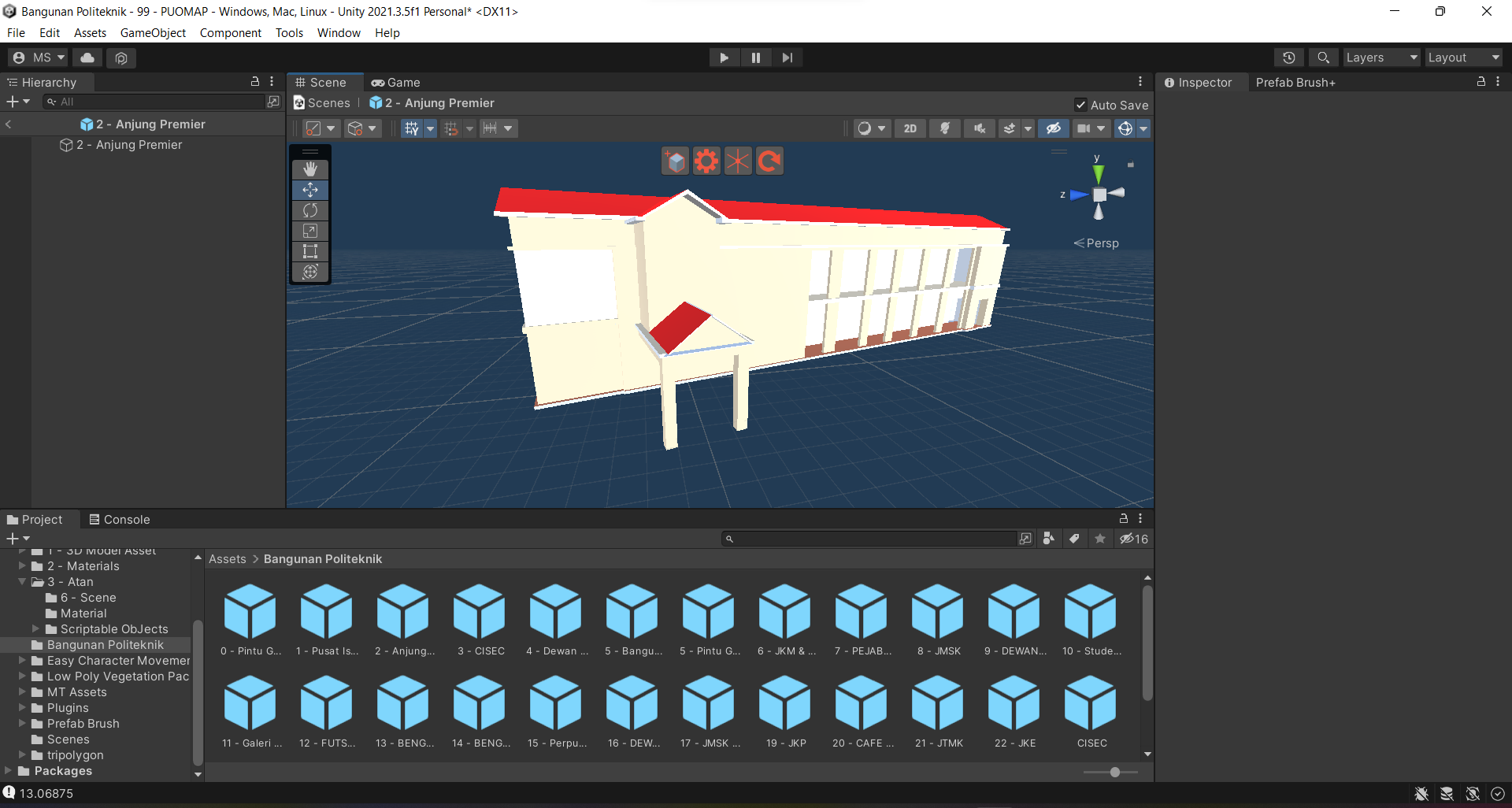Open the Unity cloud services icon

click(x=87, y=57)
